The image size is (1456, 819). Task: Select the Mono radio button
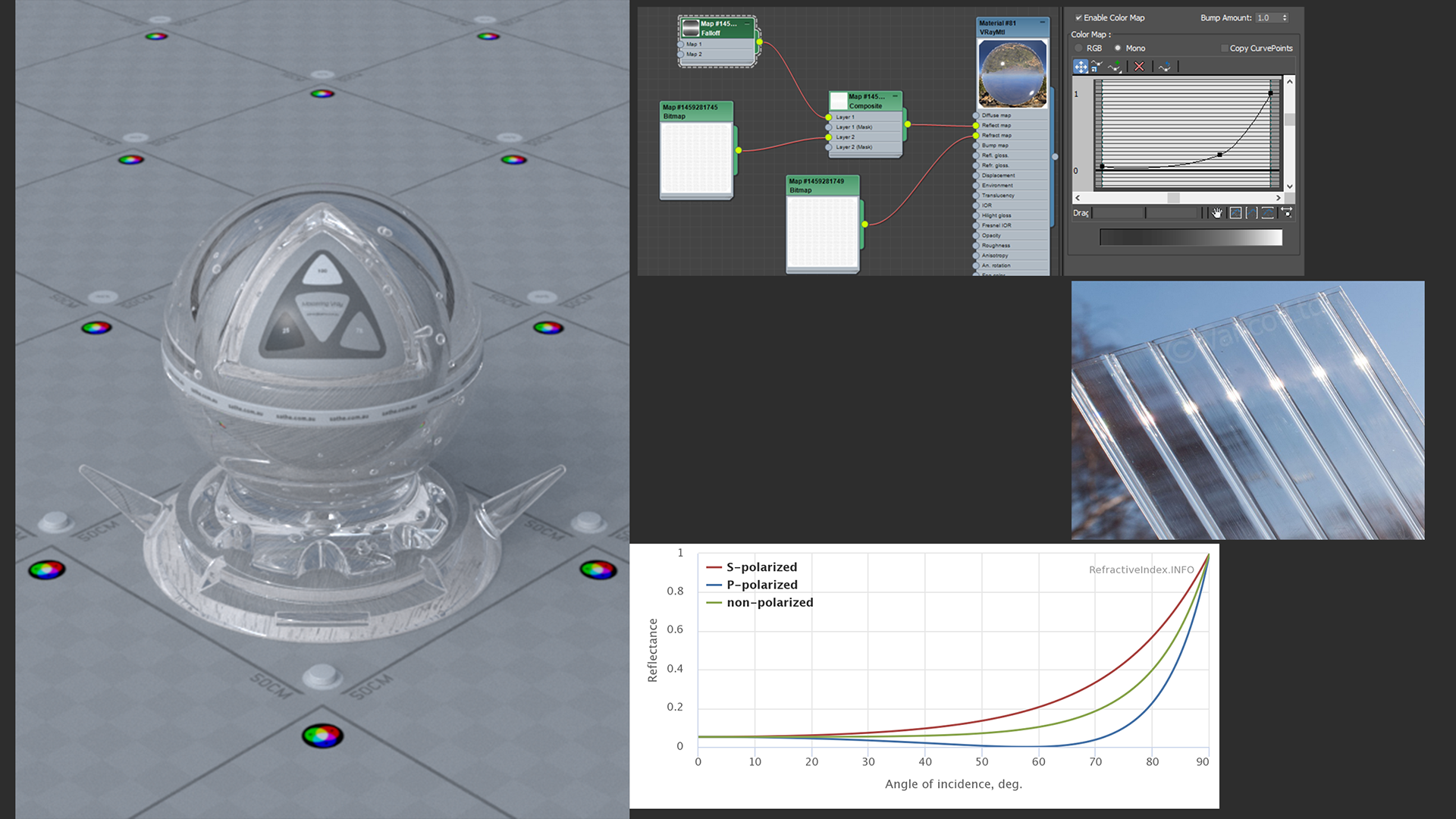[x=1118, y=48]
